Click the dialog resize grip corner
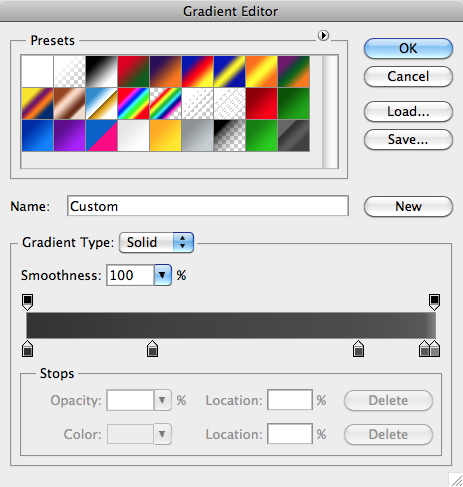Viewport: 463px width, 487px height. (x=456, y=480)
